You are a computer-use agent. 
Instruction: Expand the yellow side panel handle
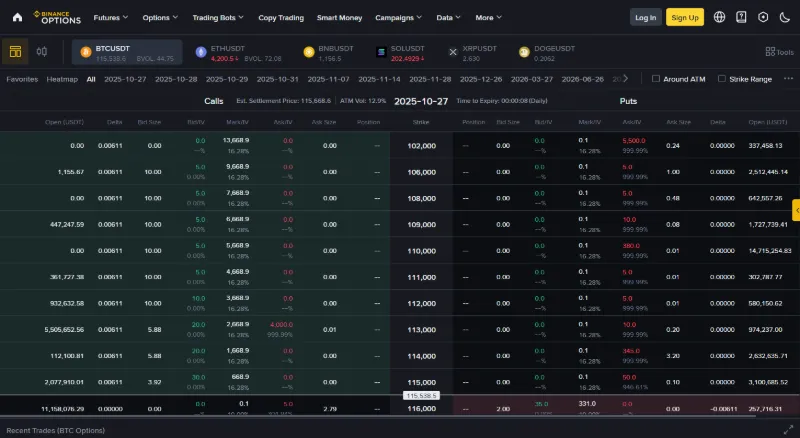point(796,210)
